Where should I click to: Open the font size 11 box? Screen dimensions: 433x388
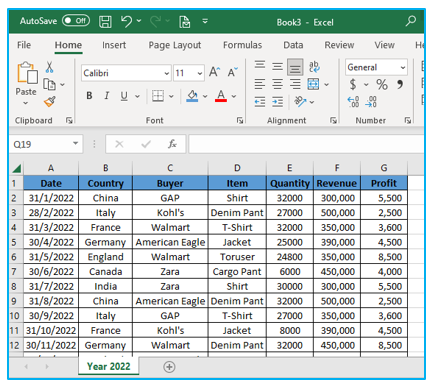coord(189,73)
